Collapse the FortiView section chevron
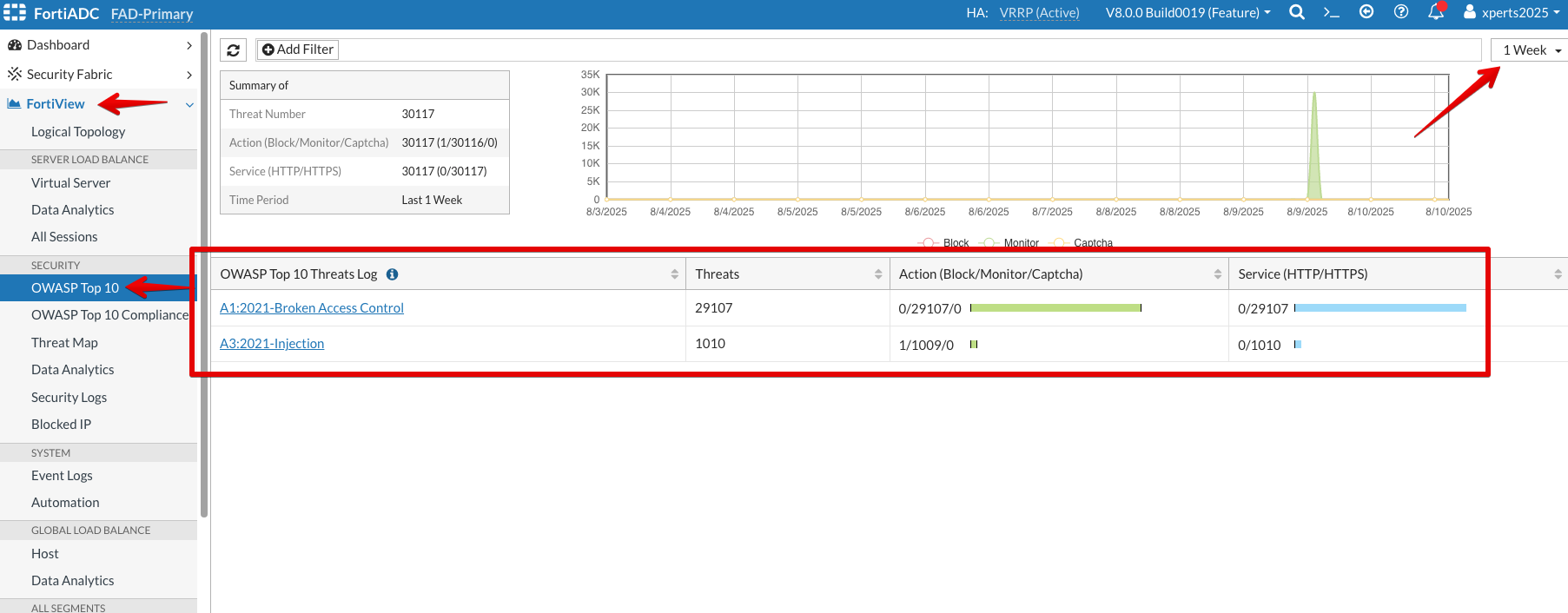Image resolution: width=1568 pixels, height=613 pixels. (x=189, y=104)
